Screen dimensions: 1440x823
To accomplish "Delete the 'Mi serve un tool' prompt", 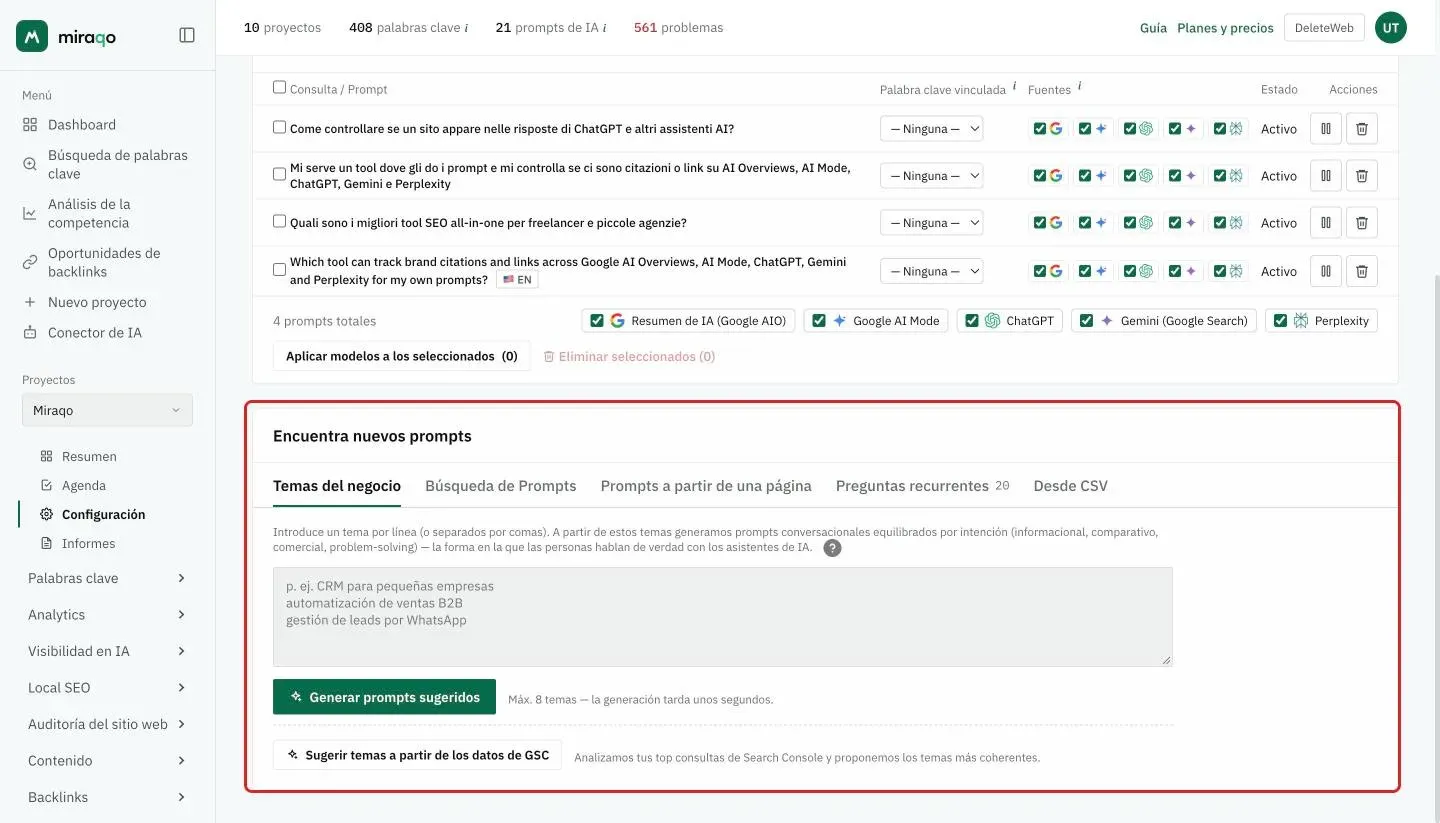I will pos(1361,176).
